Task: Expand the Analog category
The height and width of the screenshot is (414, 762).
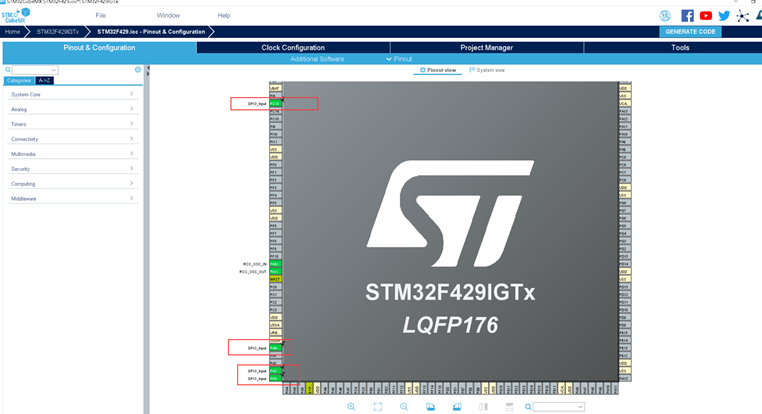Action: click(x=72, y=109)
